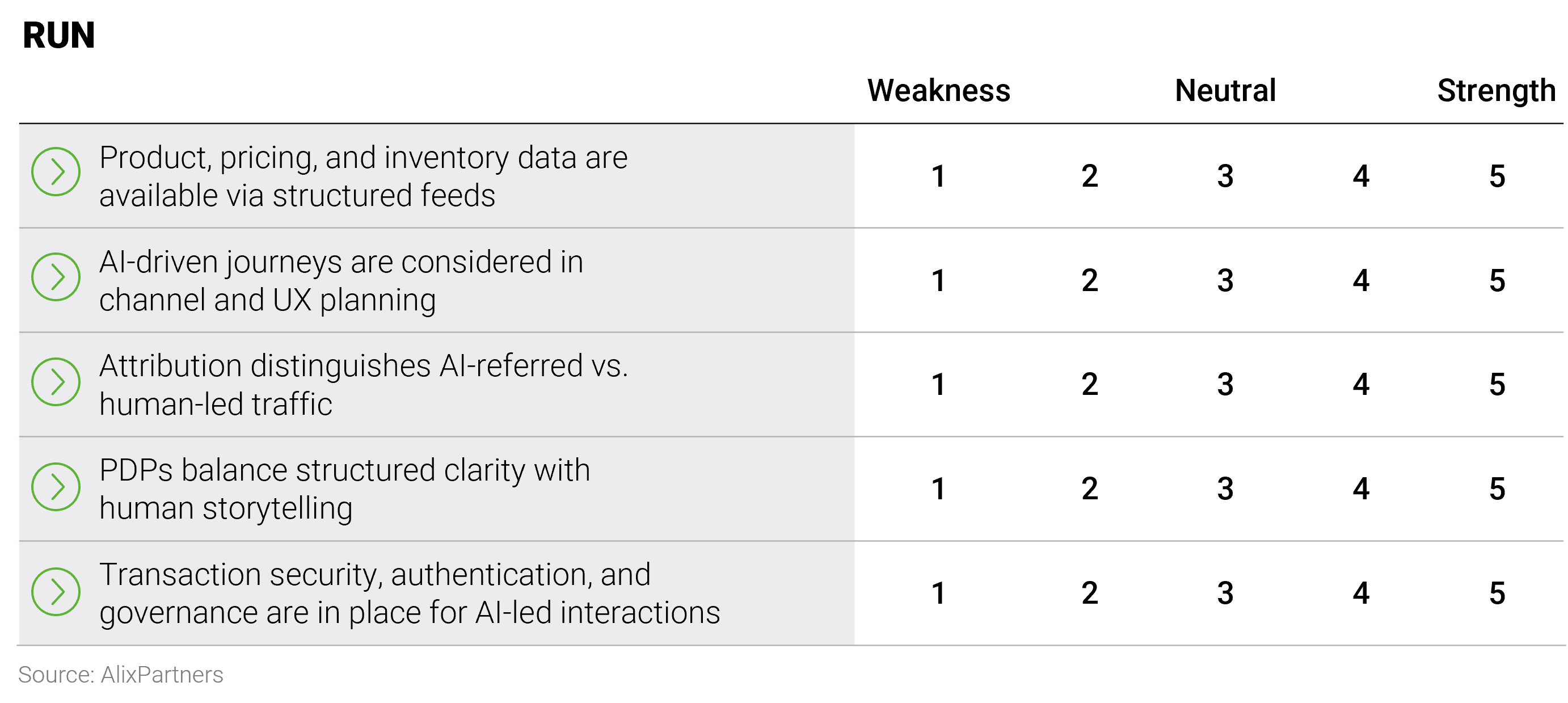Pick rating 1 for Attribution row
1568x703 pixels.
point(938,385)
